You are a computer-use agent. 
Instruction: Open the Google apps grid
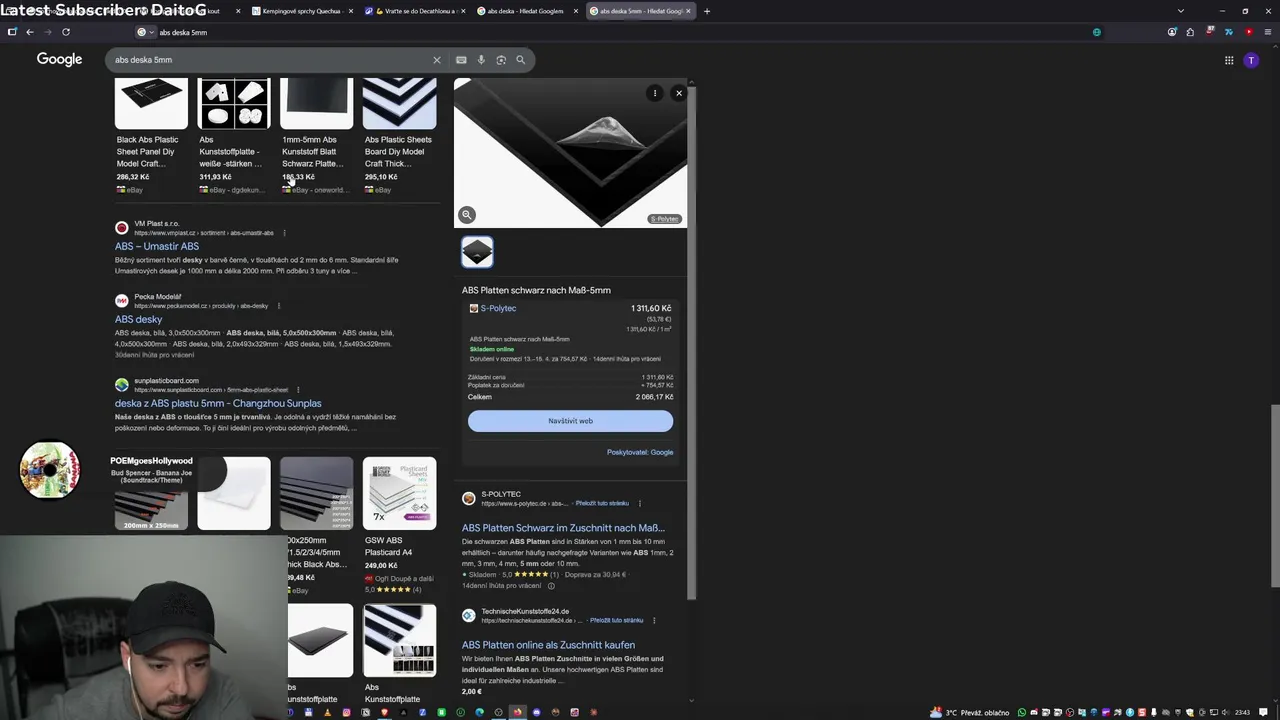1229,60
